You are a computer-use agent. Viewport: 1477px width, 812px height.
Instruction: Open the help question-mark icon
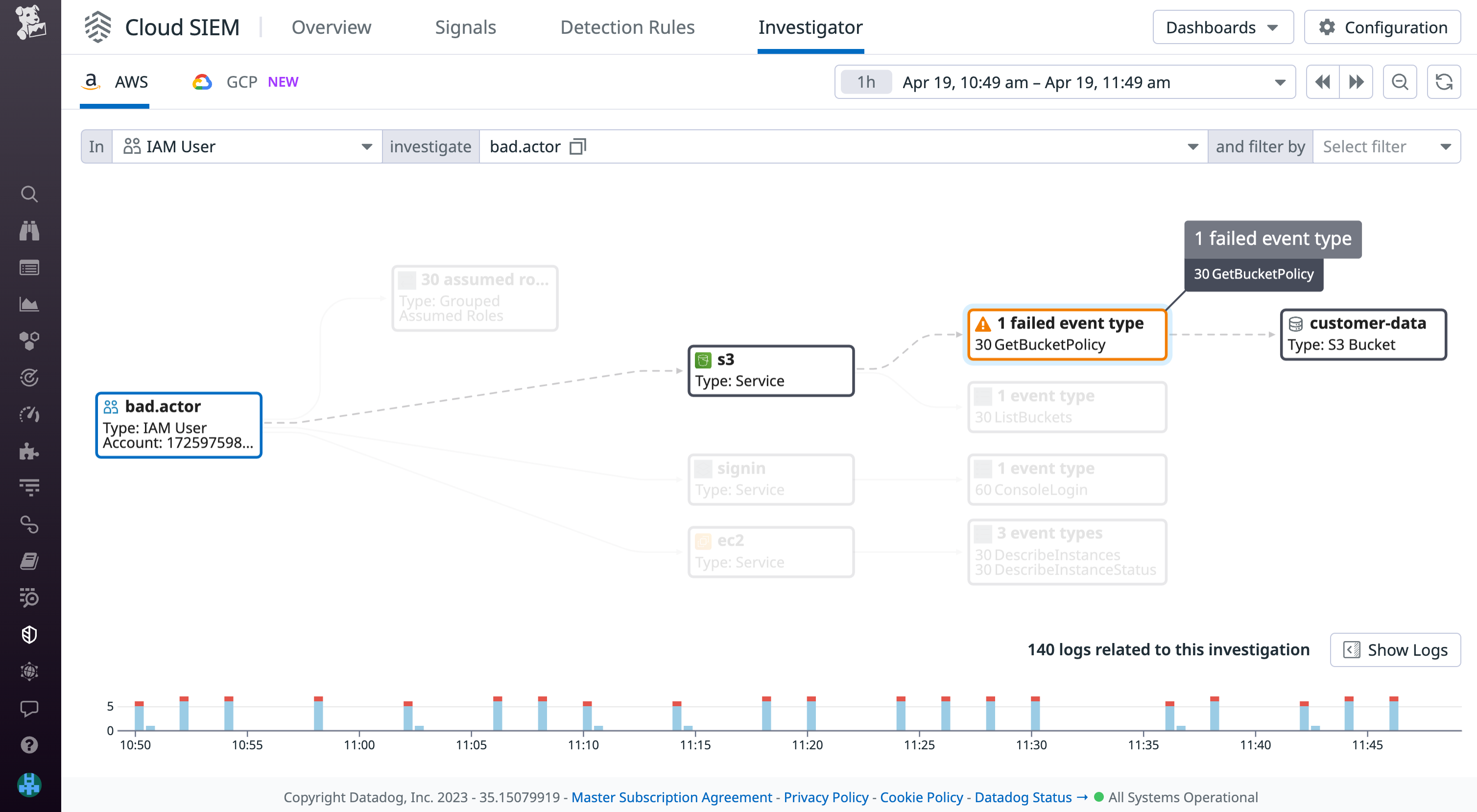tap(29, 744)
